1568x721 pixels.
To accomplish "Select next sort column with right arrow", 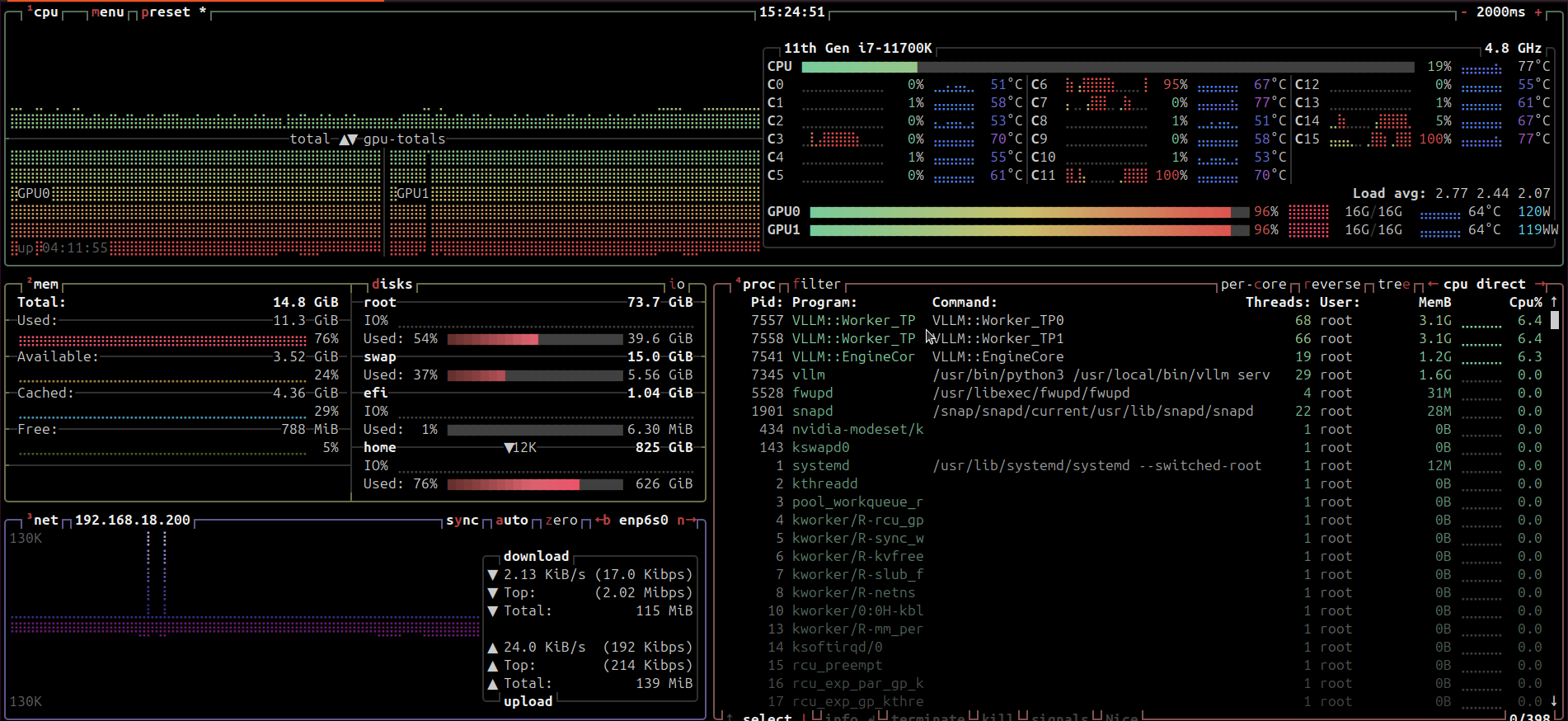I will 1539,285.
